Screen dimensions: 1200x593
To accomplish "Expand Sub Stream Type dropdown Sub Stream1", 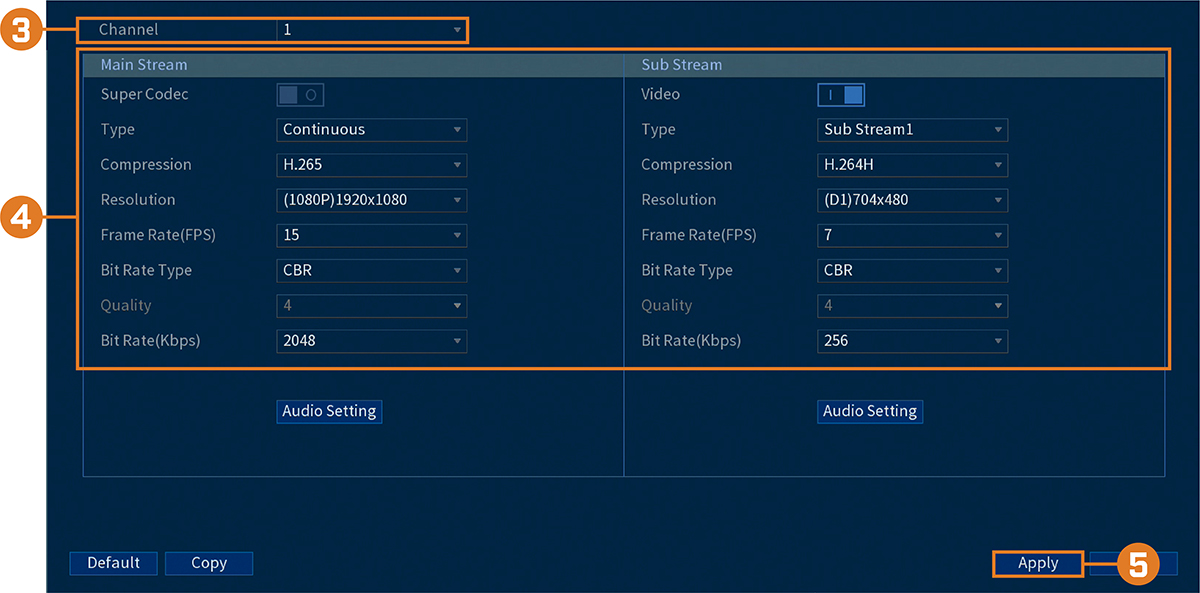I will 913,130.
